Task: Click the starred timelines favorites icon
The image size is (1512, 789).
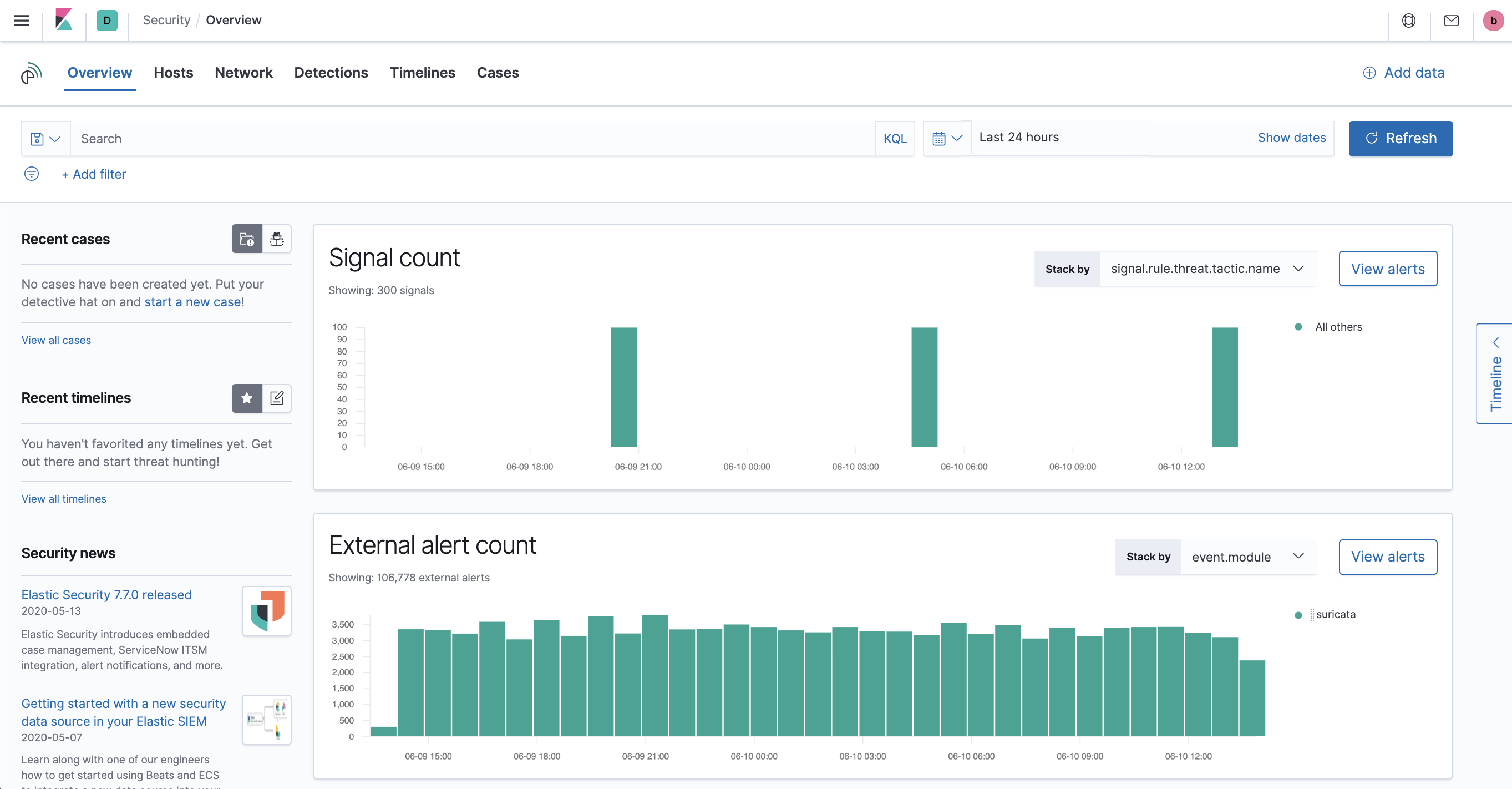Action: 246,398
